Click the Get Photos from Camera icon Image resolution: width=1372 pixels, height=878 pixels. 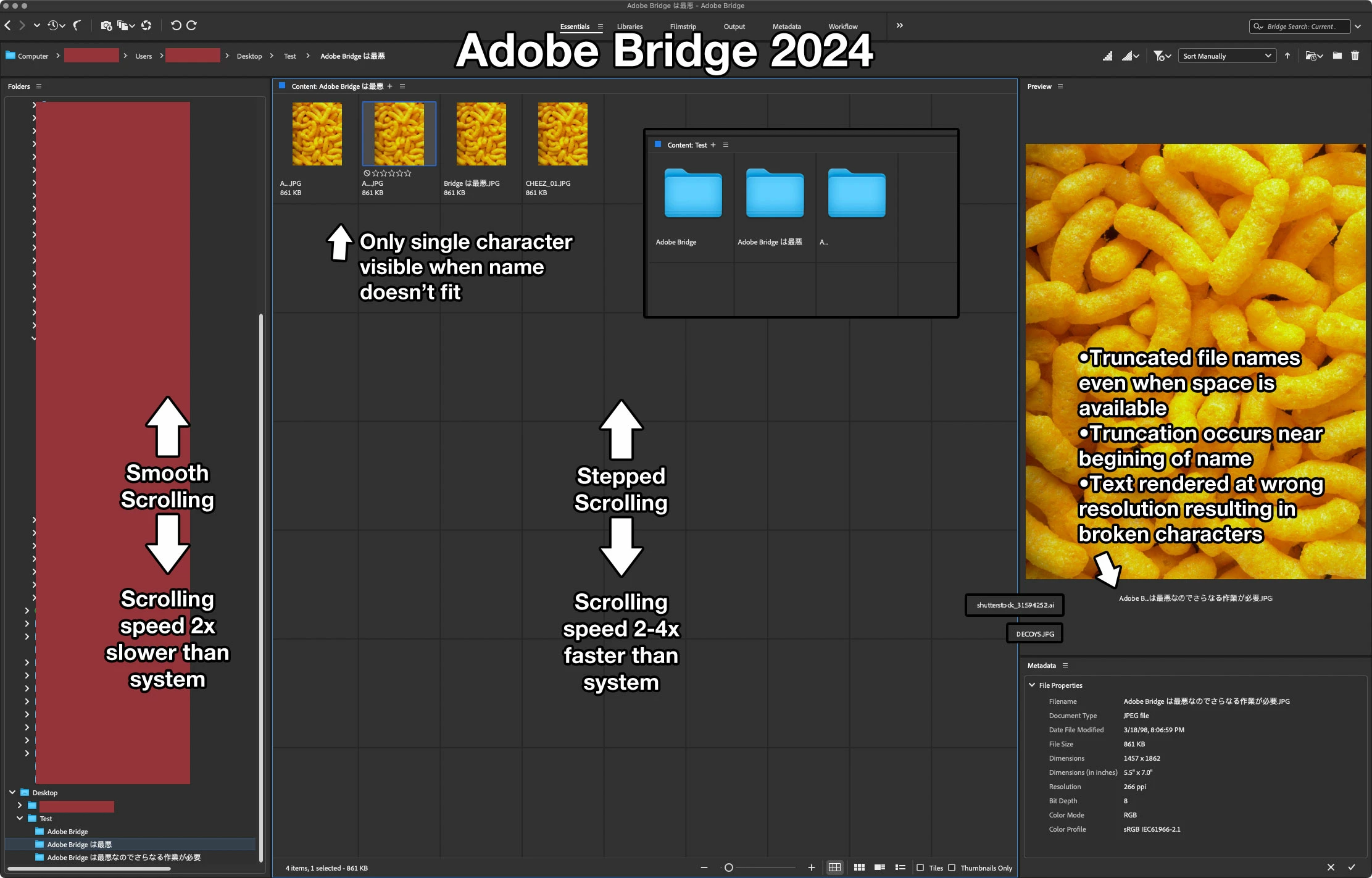(x=106, y=25)
